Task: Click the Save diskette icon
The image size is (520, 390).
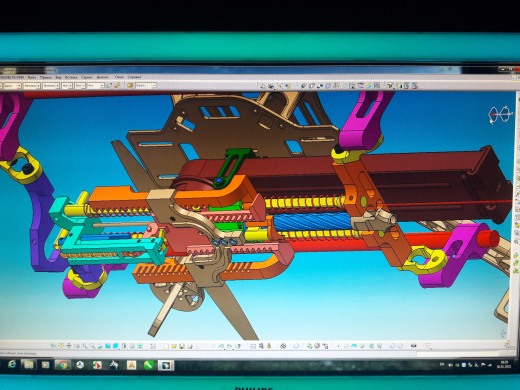Action: tap(181, 346)
